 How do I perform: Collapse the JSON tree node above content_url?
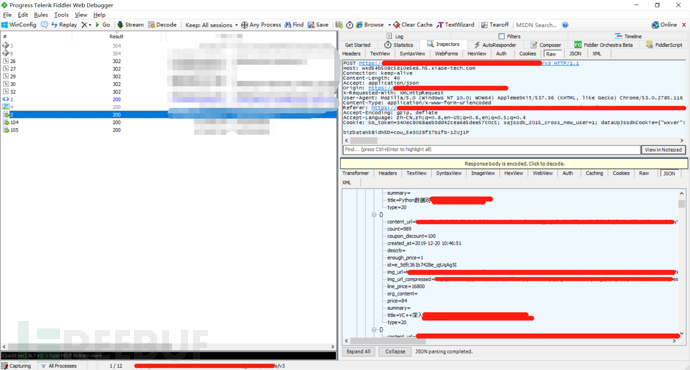pyautogui.click(x=374, y=215)
